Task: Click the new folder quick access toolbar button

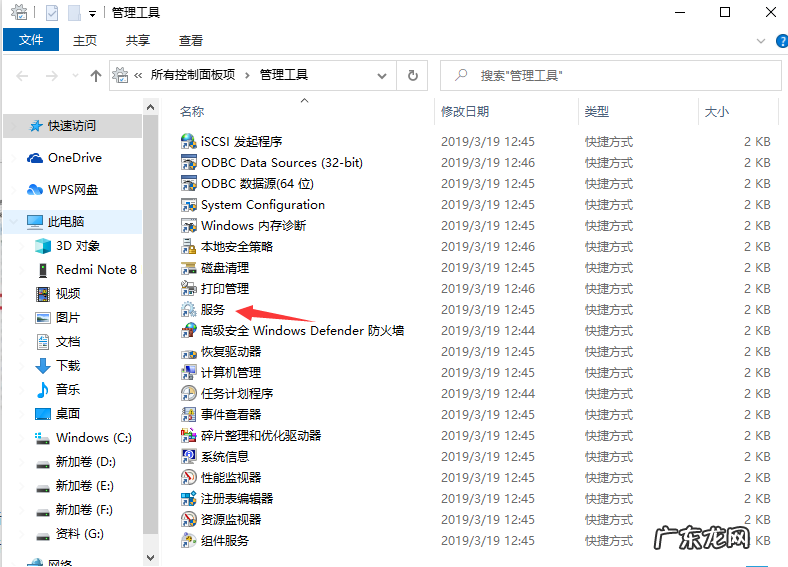Action: click(74, 13)
